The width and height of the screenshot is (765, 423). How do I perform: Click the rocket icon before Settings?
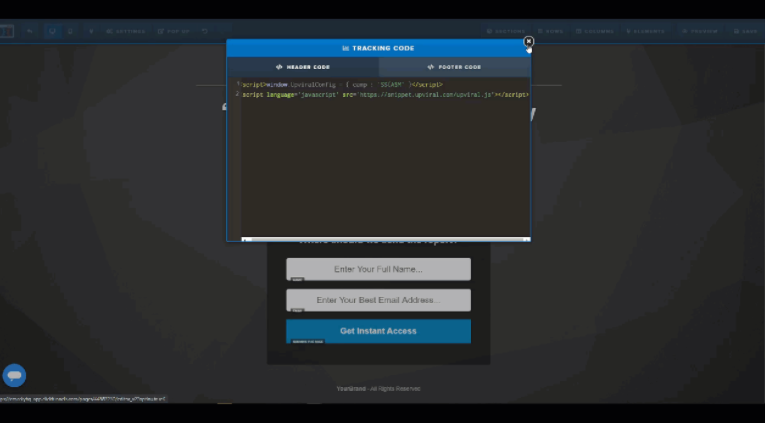(x=91, y=31)
